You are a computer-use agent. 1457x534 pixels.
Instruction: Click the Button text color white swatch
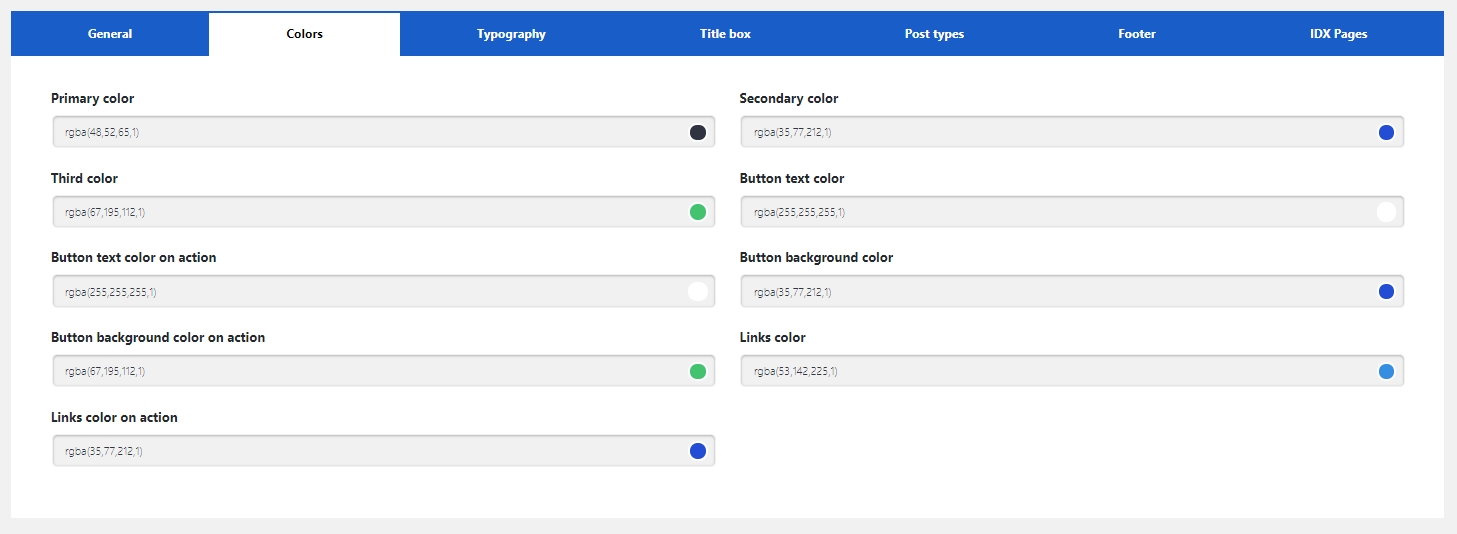coord(1386,212)
